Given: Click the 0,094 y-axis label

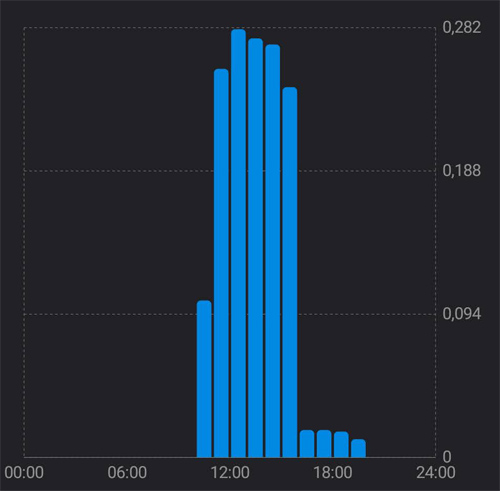Looking at the screenshot, I should pos(462,314).
